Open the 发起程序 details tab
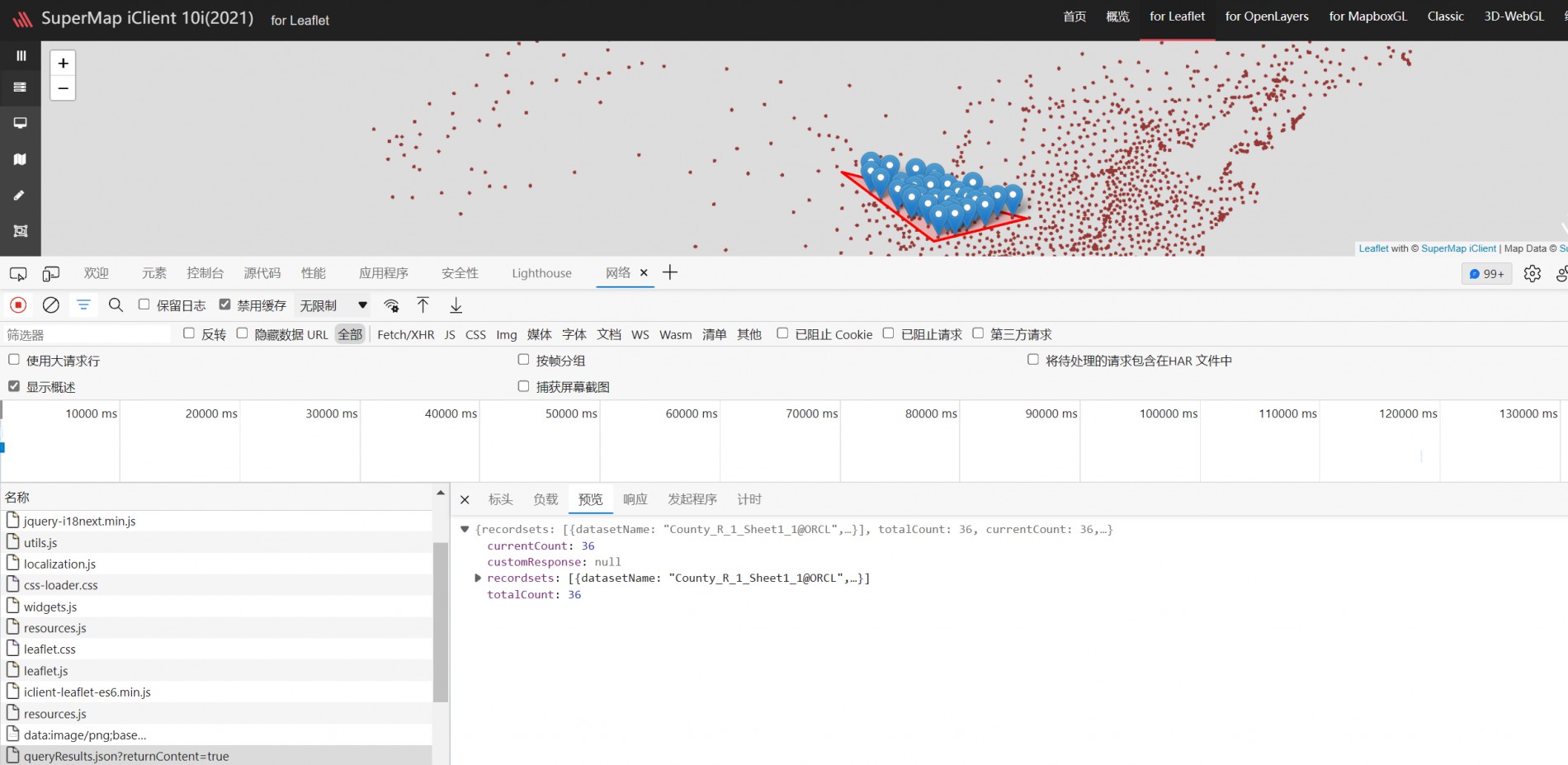 (692, 499)
